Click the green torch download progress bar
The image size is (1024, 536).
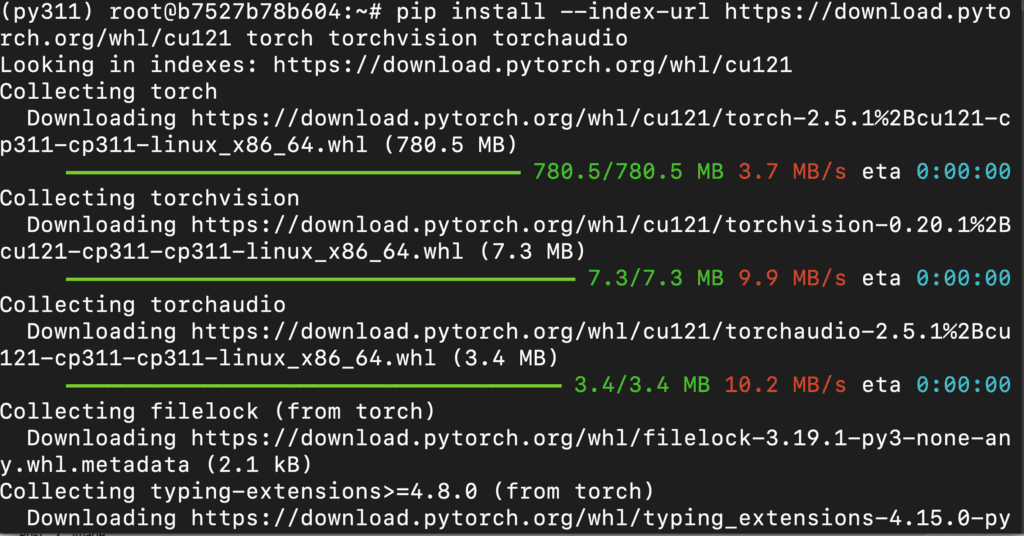(x=292, y=172)
